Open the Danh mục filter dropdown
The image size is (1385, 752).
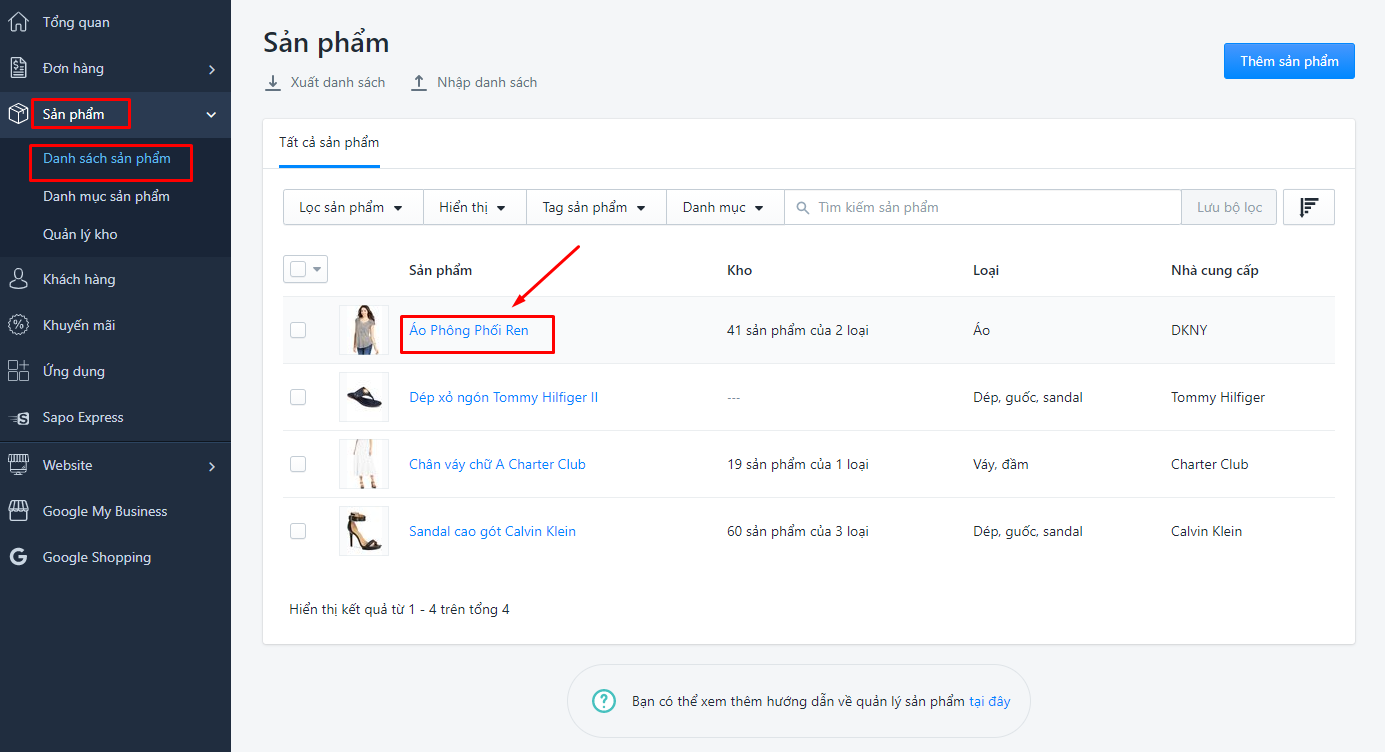(725, 207)
